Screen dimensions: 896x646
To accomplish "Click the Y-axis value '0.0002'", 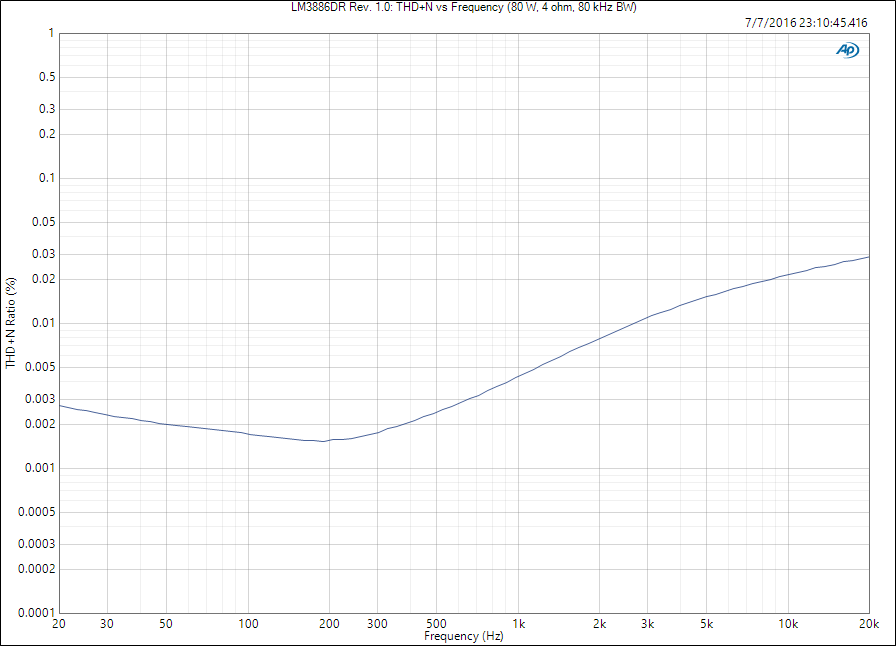I will pos(37,569).
